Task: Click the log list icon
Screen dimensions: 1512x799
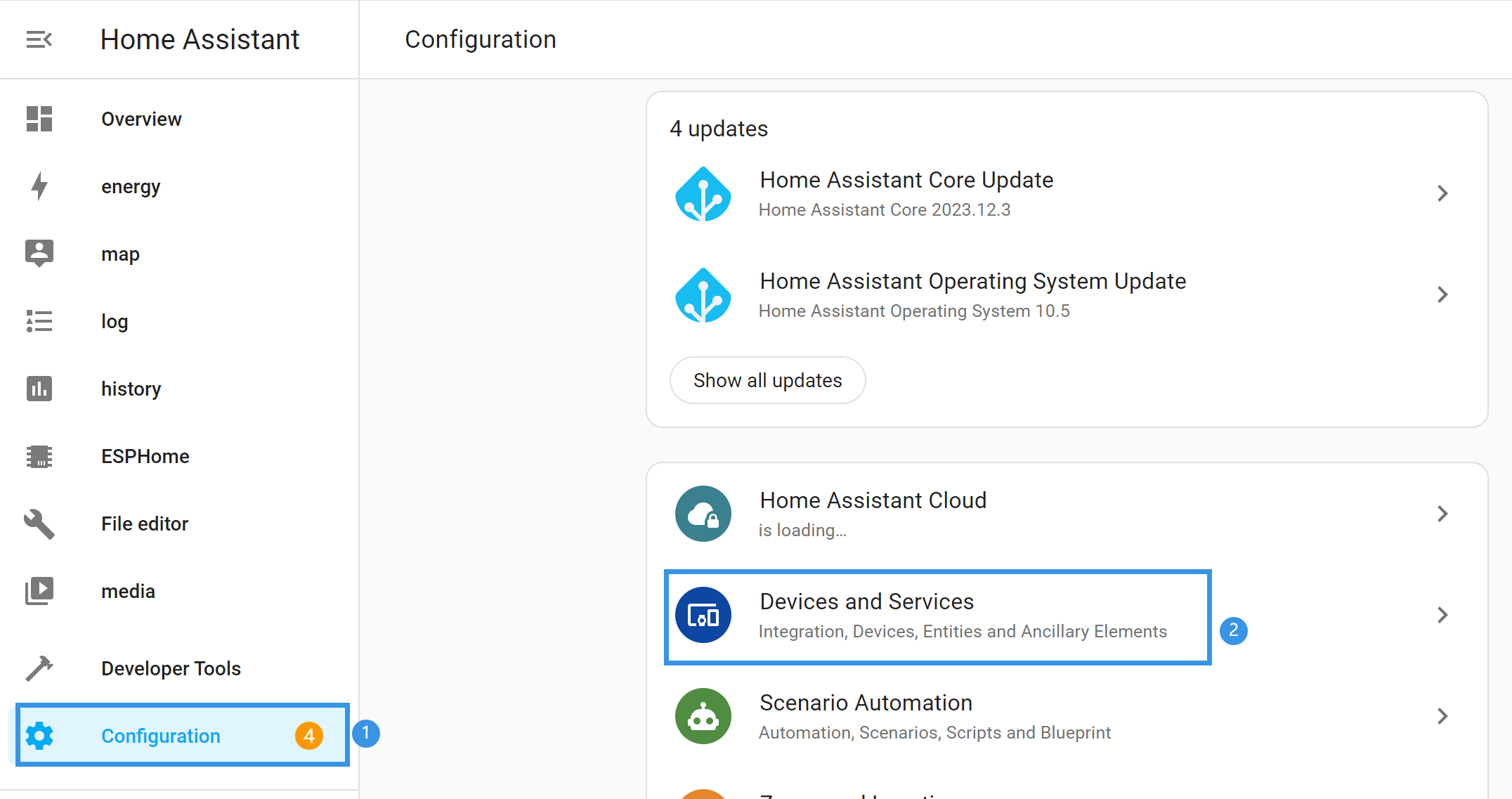Action: (x=39, y=321)
